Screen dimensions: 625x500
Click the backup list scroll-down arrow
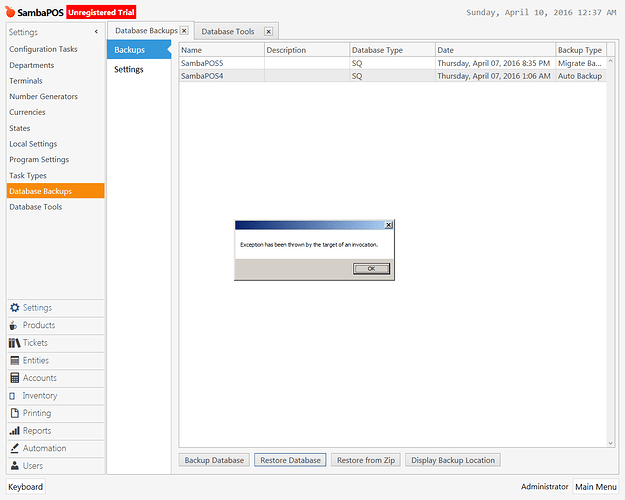610,443
